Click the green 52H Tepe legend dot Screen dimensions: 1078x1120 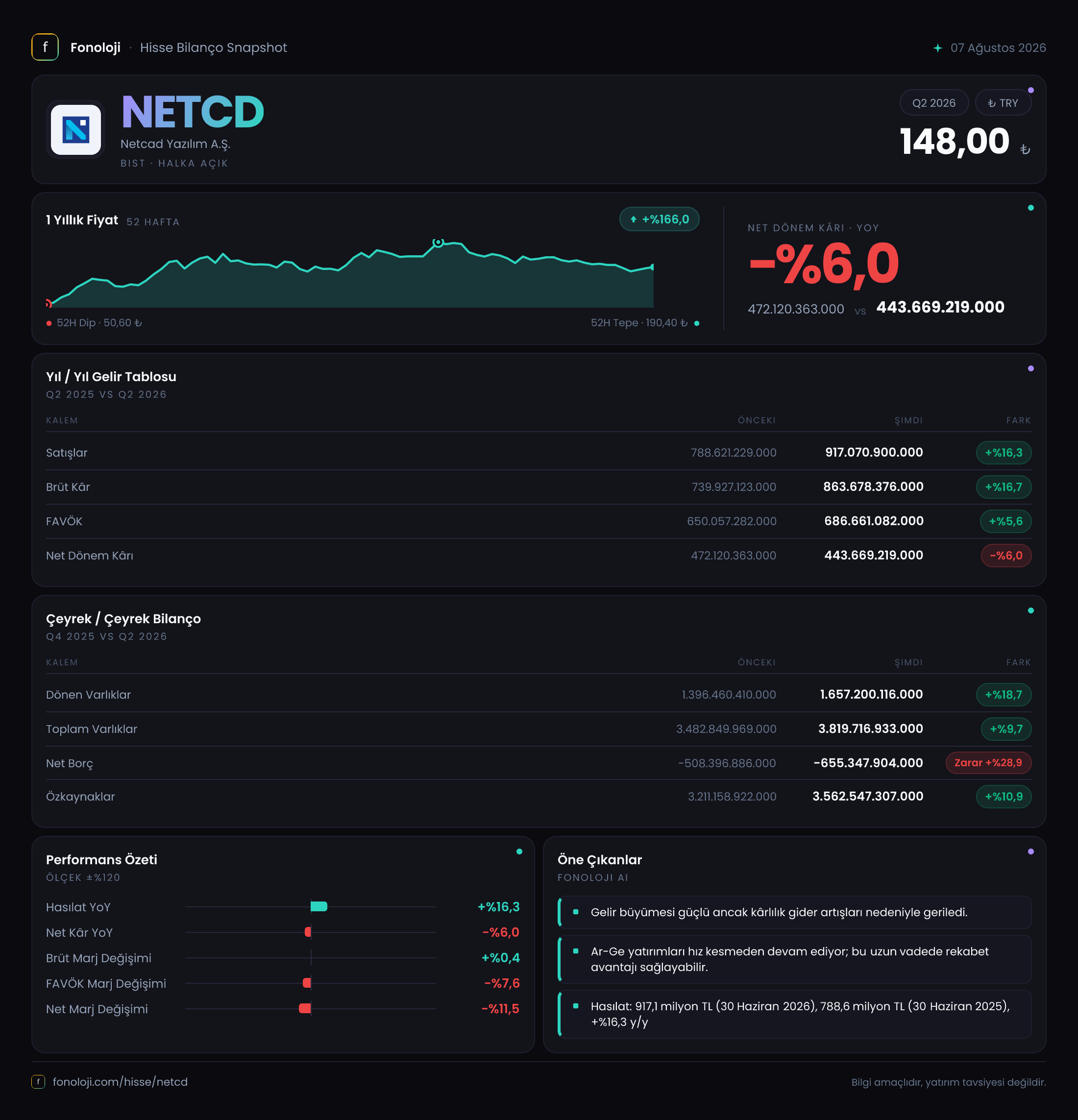[697, 323]
